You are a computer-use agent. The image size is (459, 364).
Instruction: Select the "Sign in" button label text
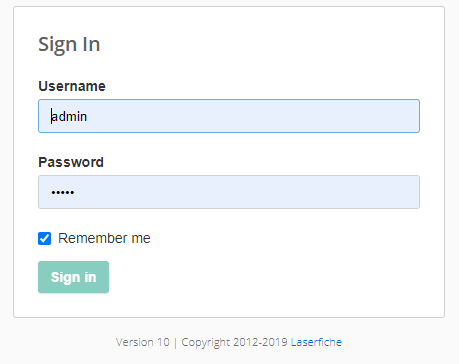[74, 277]
